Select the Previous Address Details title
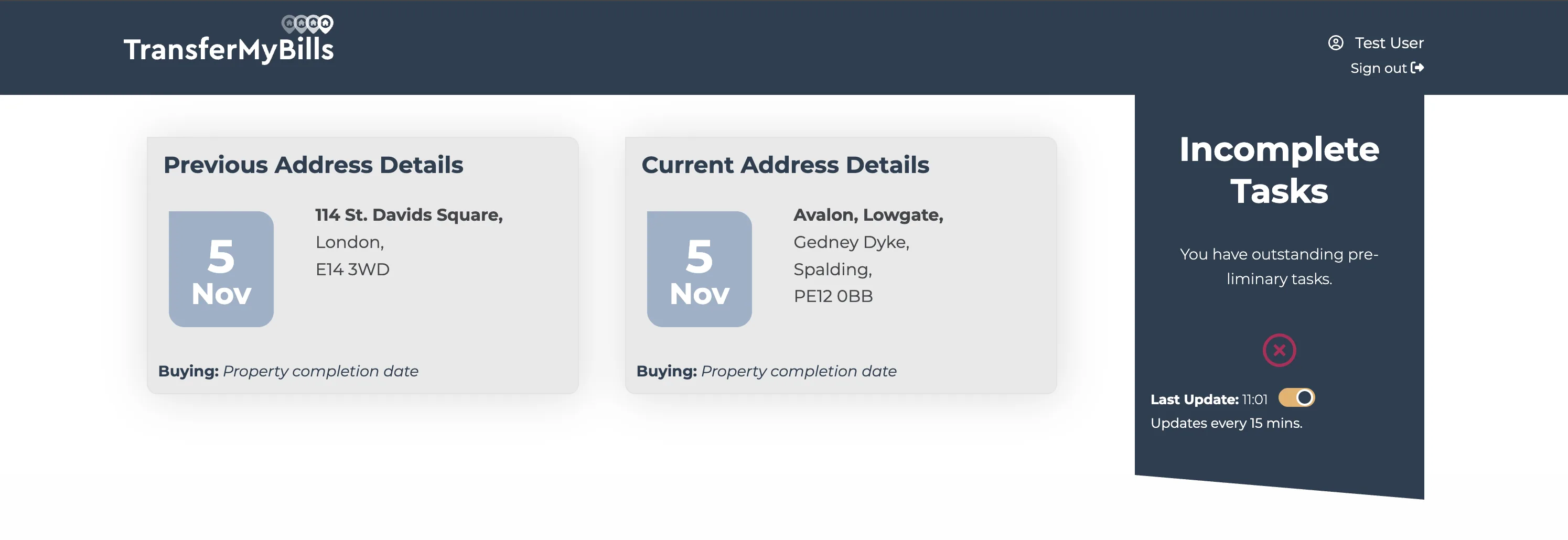 coord(313,165)
